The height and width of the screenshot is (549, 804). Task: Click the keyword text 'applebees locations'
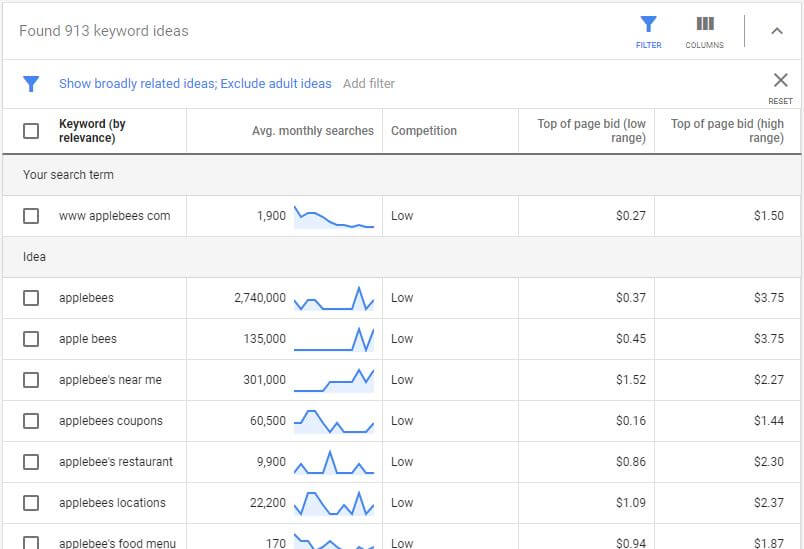click(x=112, y=503)
